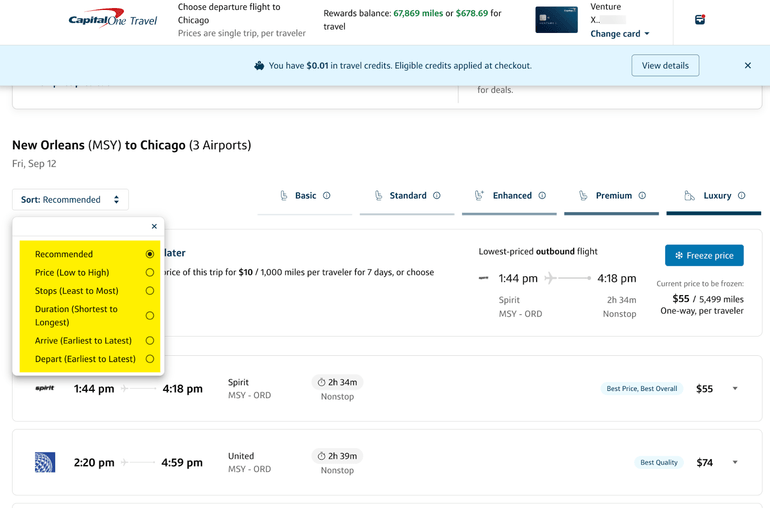The width and height of the screenshot is (770, 508).
Task: Click the Standard fare info icon
Action: (x=437, y=196)
